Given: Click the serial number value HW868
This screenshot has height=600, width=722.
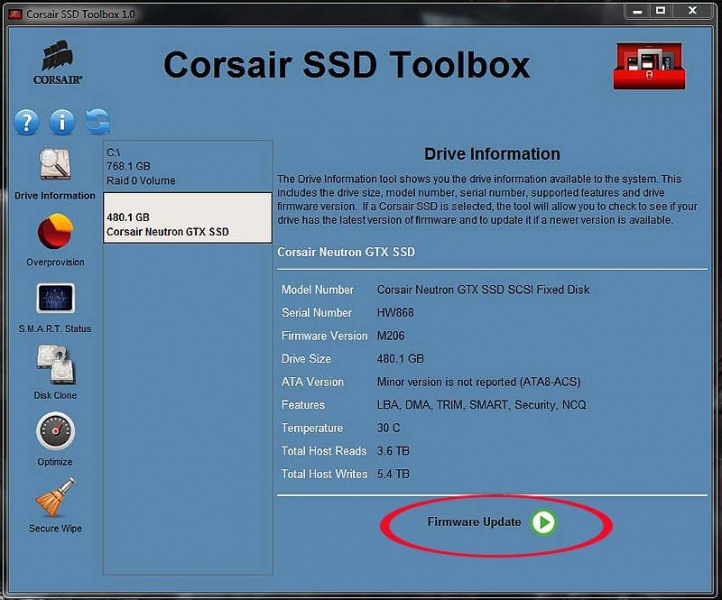Looking at the screenshot, I should tap(395, 313).
